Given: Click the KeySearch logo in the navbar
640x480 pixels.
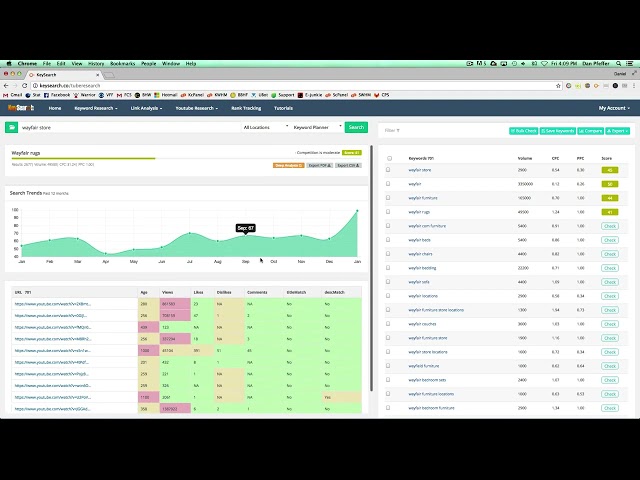Looking at the screenshot, I should pyautogui.click(x=21, y=108).
